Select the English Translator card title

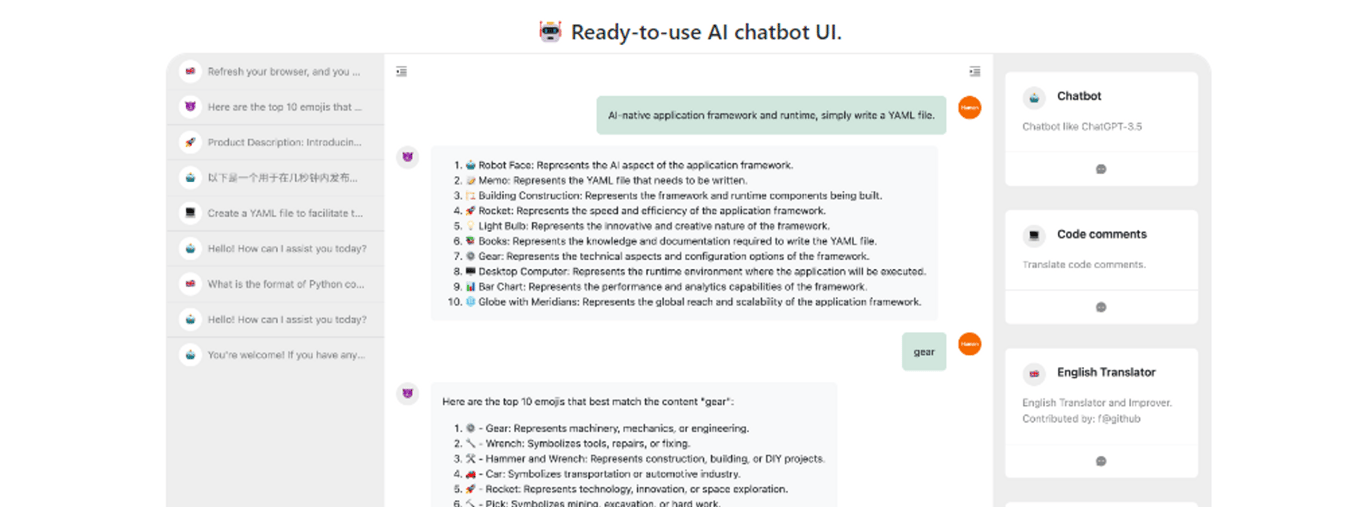coord(1106,372)
